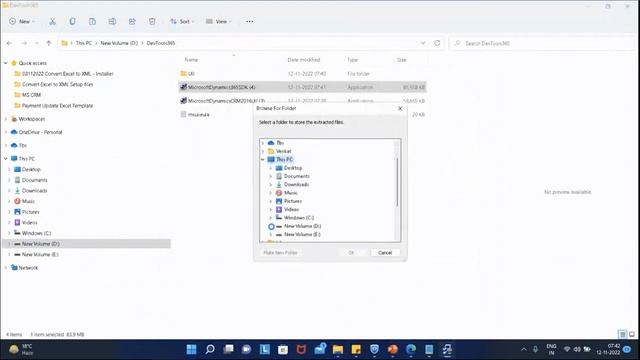Select Music in dialog tree
Screen dimensions: 640x360
(x=291, y=193)
